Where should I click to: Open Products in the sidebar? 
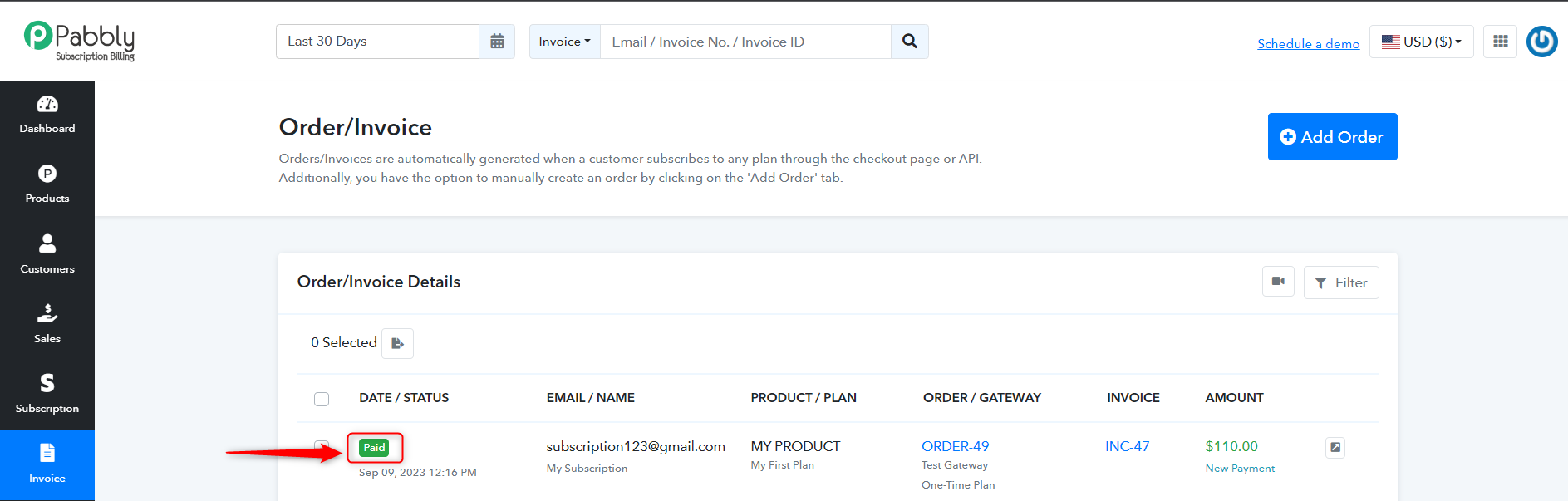tap(47, 184)
